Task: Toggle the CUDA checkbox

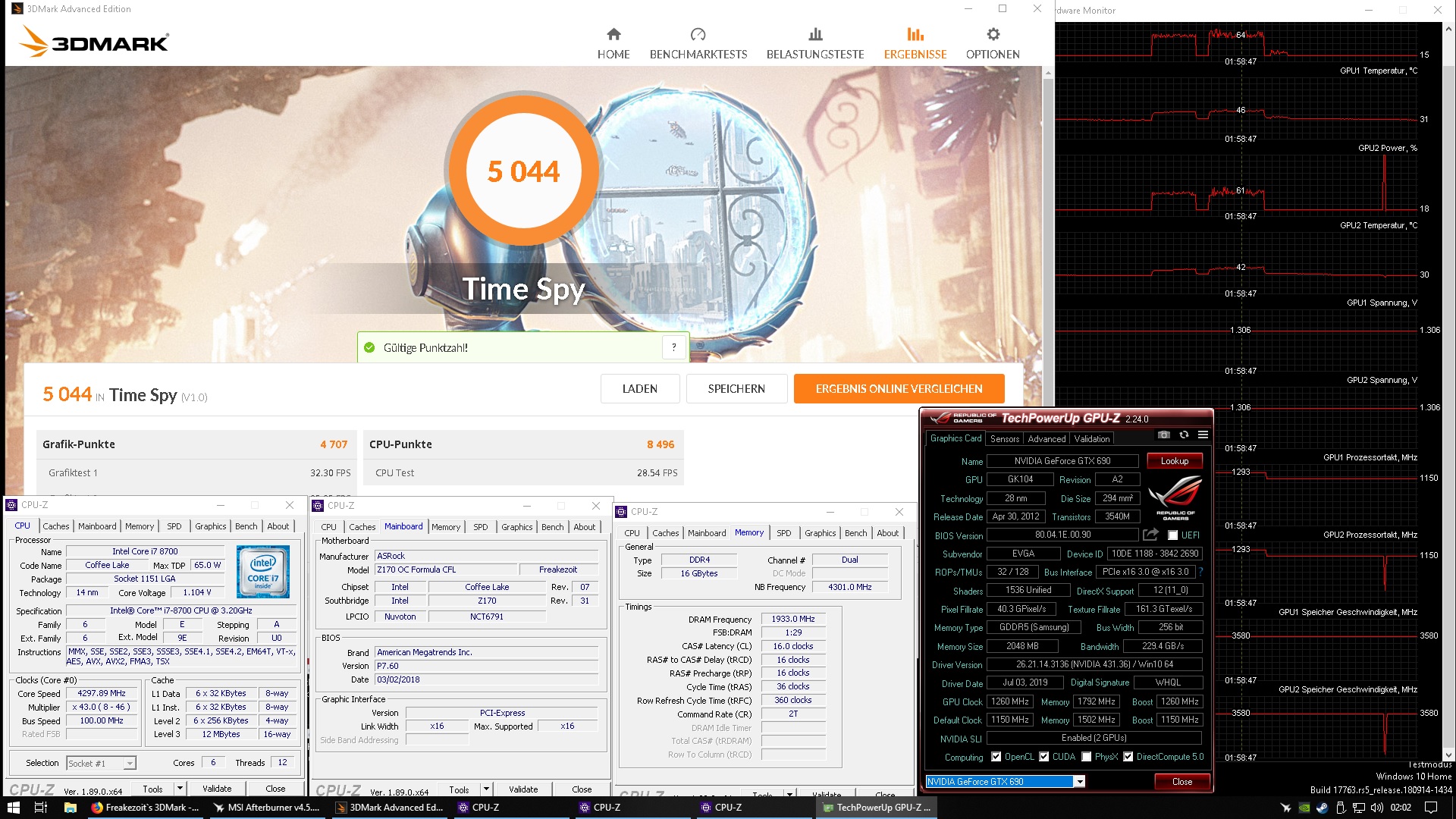Action: (x=1044, y=757)
